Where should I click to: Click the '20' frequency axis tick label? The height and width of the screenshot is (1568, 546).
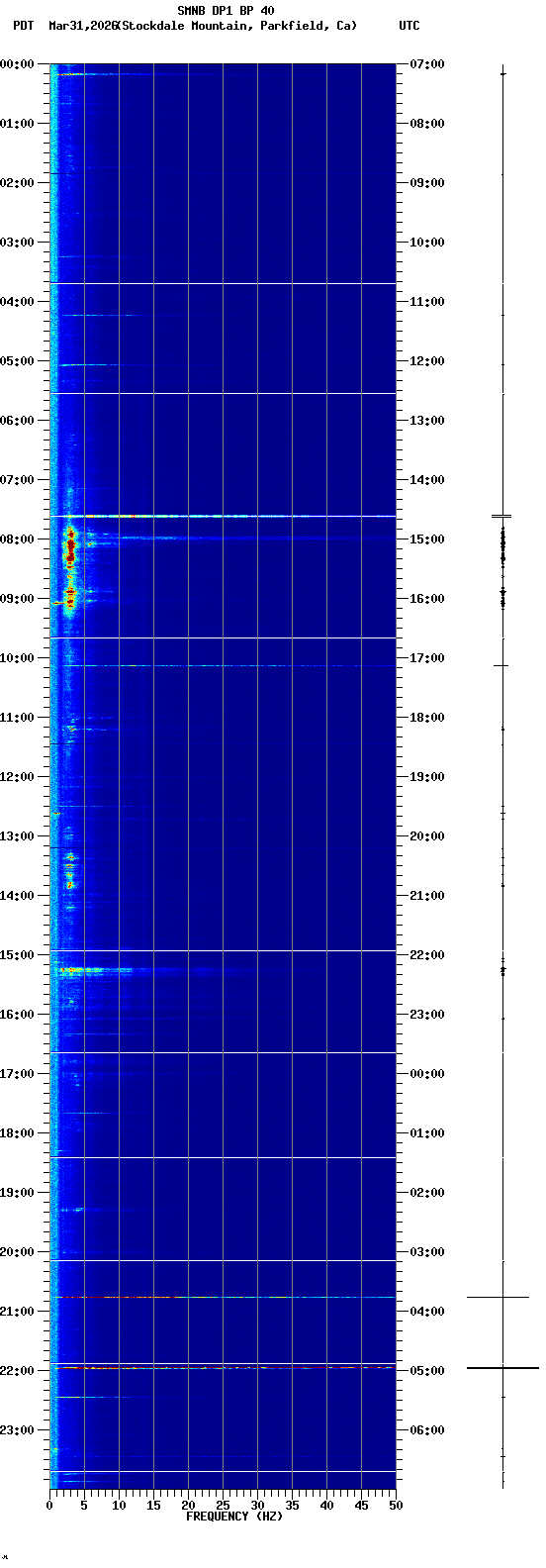tap(188, 1506)
